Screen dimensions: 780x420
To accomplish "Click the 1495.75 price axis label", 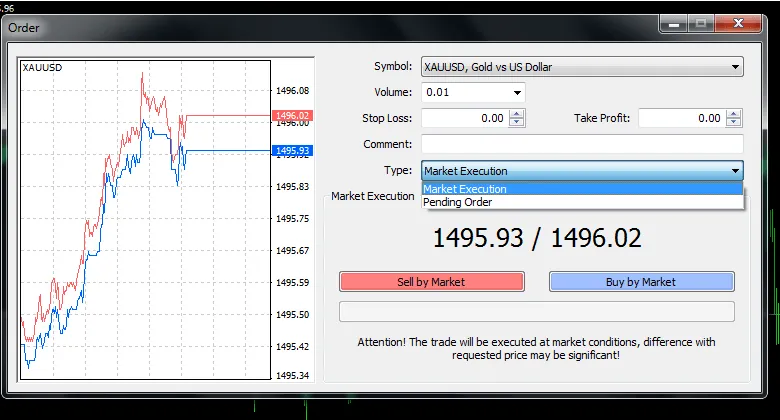I will click(x=292, y=218).
